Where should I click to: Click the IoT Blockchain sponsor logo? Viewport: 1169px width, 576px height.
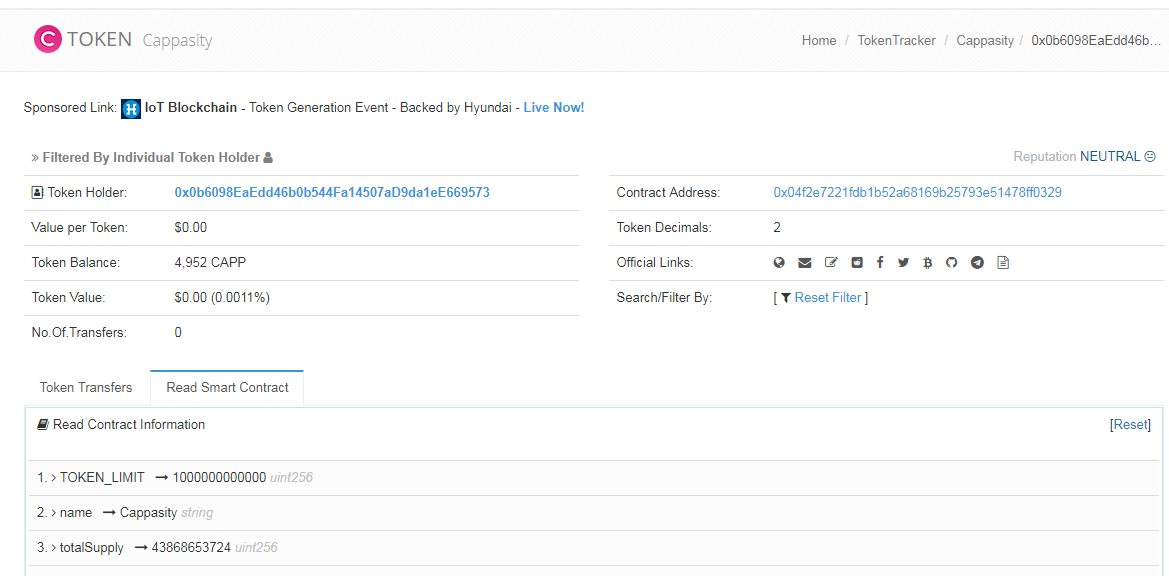point(131,108)
